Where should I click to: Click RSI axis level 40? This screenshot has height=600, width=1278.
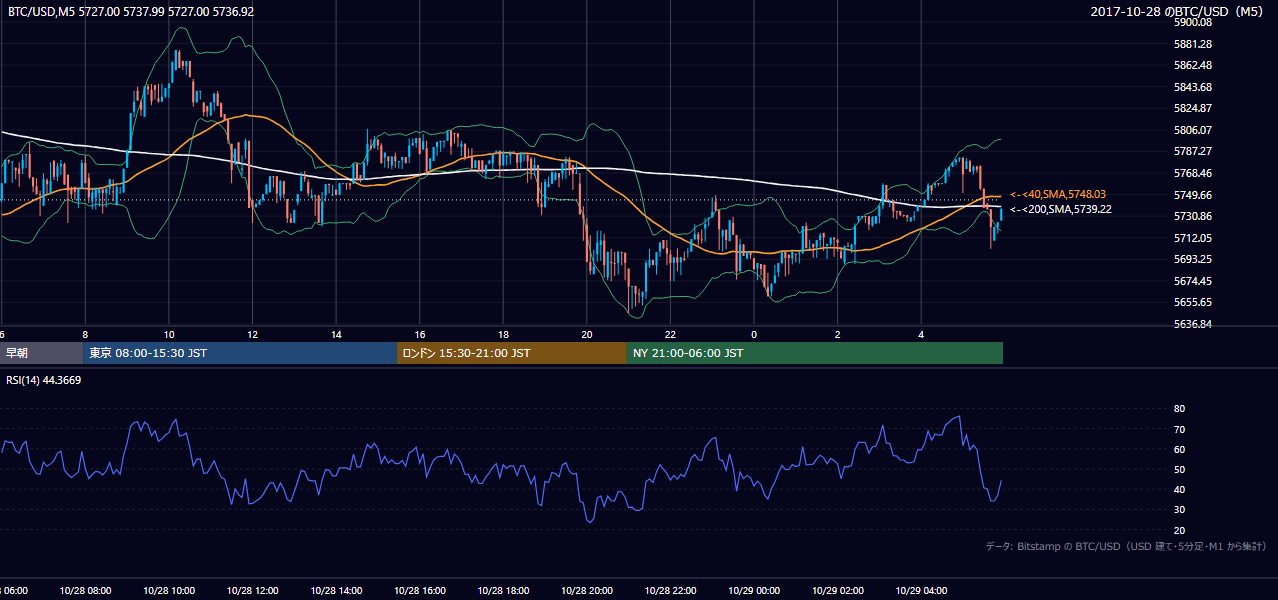[1179, 489]
